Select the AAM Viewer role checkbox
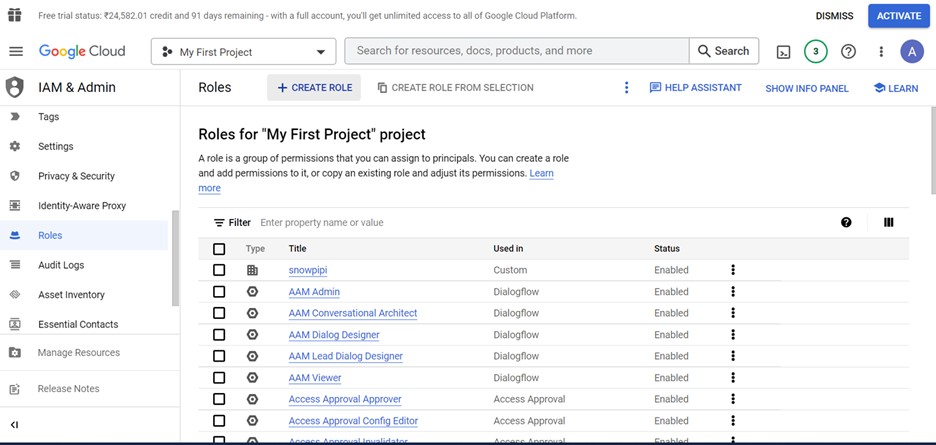936x445 pixels. point(219,378)
